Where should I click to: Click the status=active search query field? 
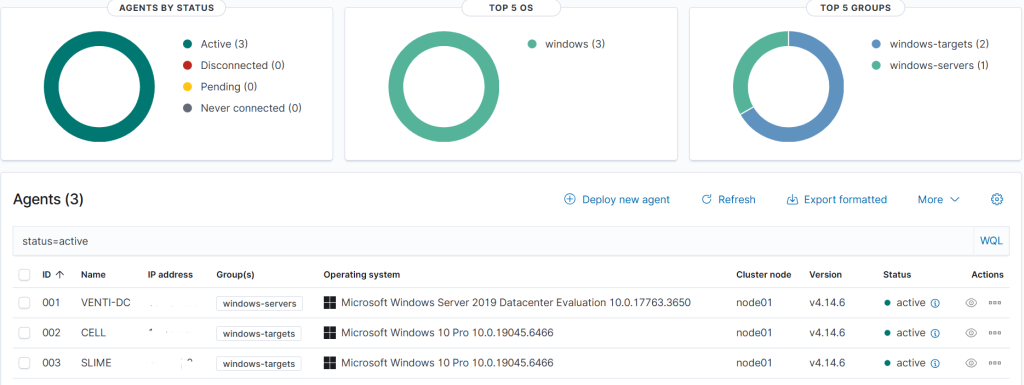(x=493, y=241)
